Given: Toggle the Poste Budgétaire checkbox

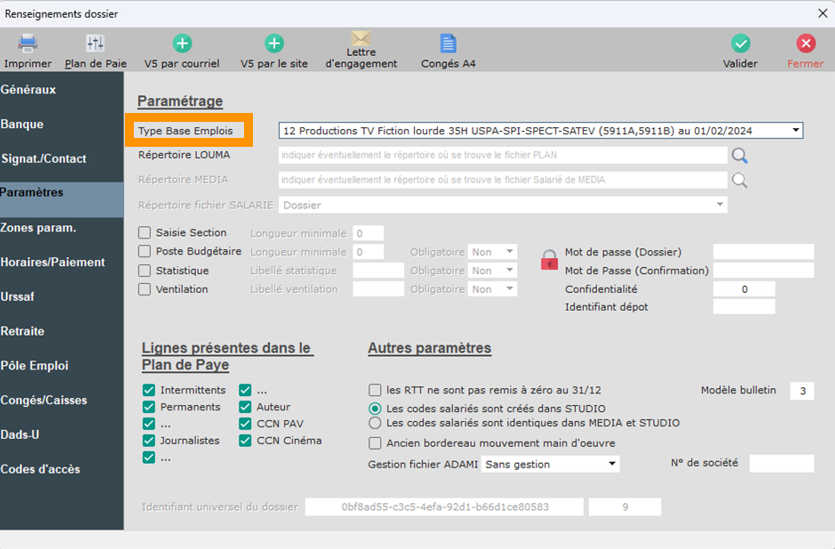Looking at the screenshot, I should click(x=144, y=251).
